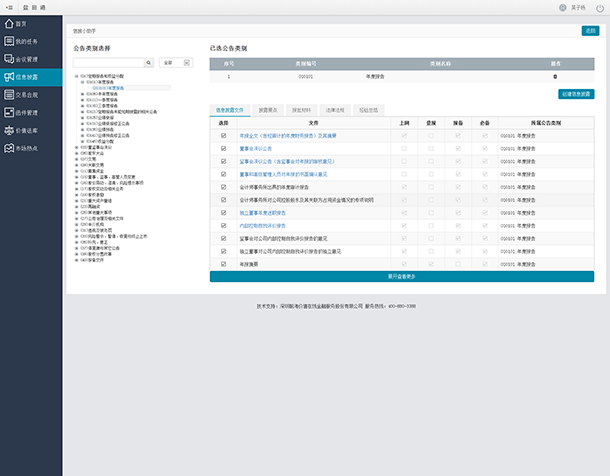Uncheck selection for 独立董事年度述职报告 row
The width and height of the screenshot is (610, 476).
pos(223,213)
